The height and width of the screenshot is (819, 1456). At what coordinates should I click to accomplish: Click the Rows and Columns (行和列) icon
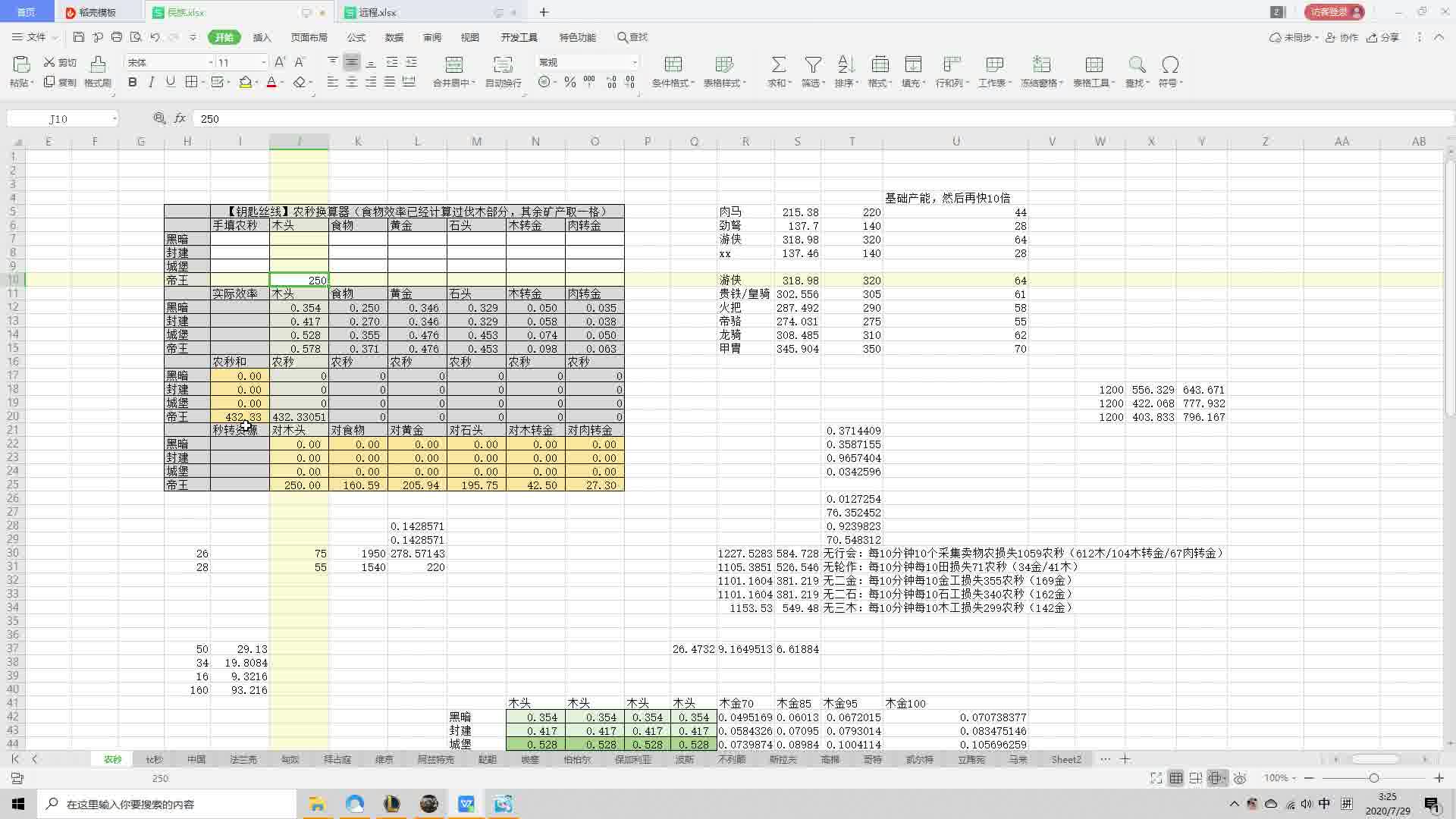(x=952, y=64)
